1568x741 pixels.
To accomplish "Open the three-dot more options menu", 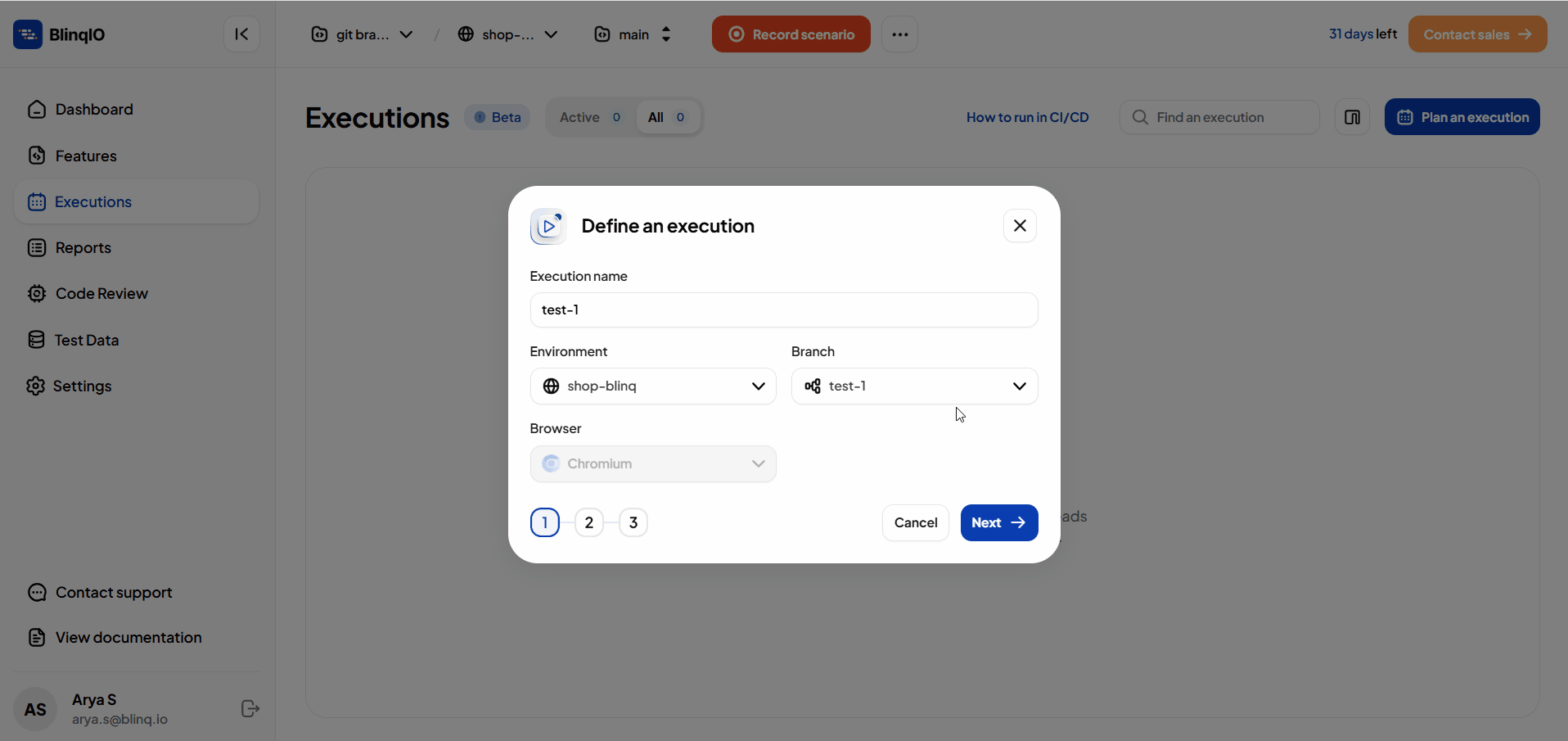I will point(899,34).
